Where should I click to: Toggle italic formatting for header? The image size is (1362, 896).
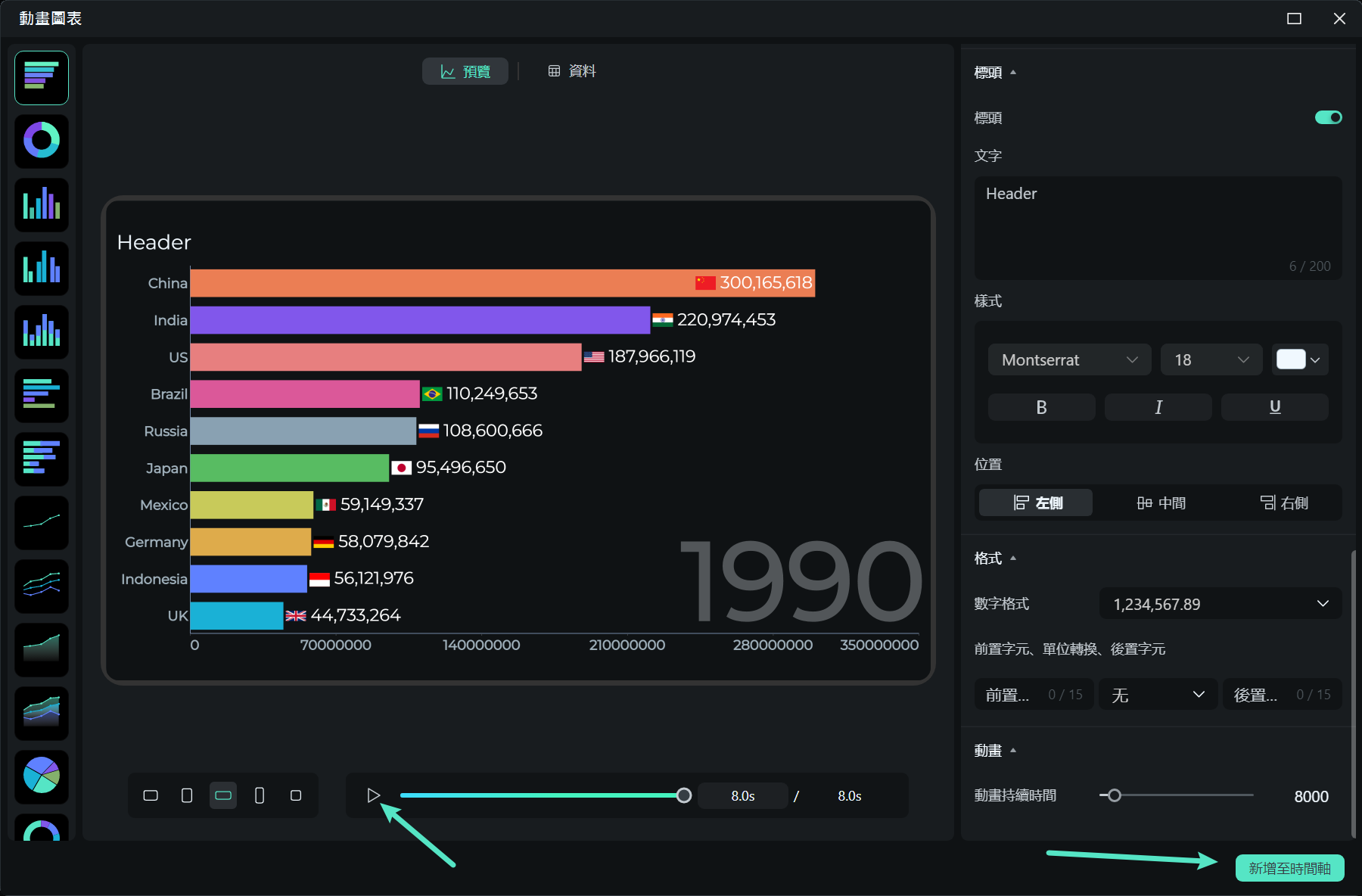[x=1158, y=407]
